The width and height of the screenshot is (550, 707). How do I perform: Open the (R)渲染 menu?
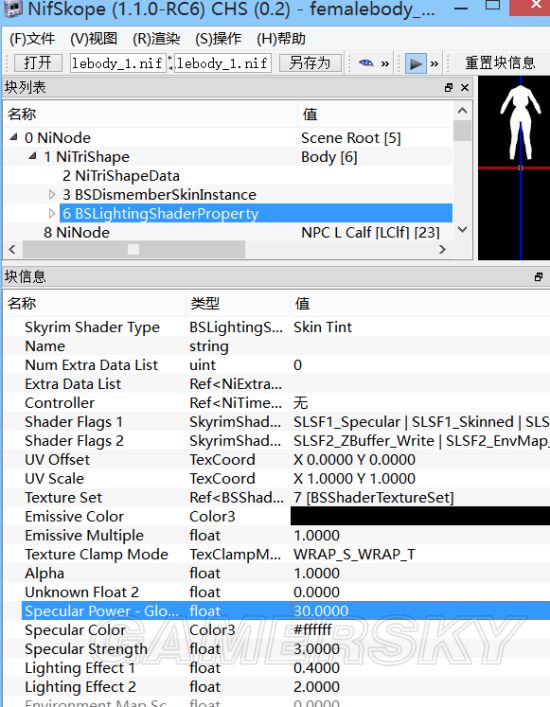click(x=156, y=39)
